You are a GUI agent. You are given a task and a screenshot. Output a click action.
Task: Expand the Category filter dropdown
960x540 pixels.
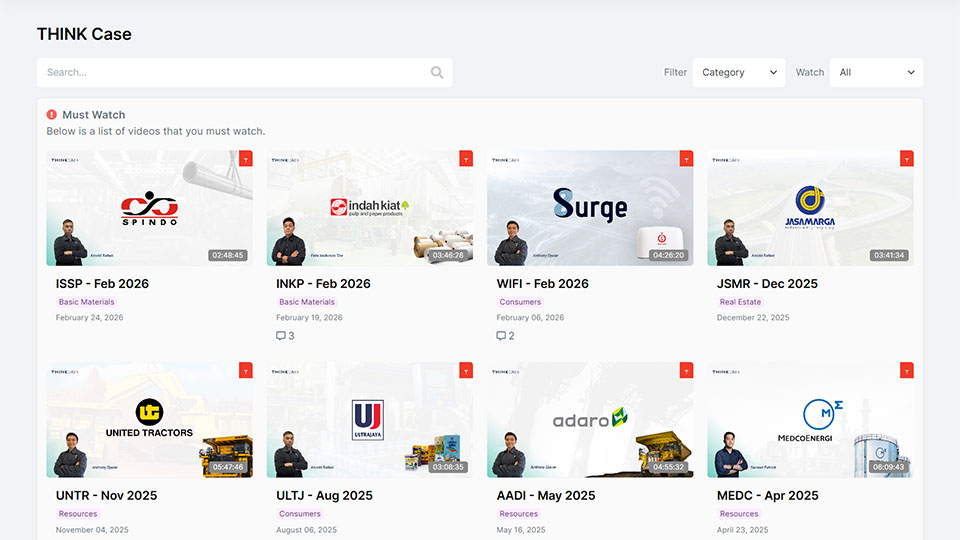738,72
